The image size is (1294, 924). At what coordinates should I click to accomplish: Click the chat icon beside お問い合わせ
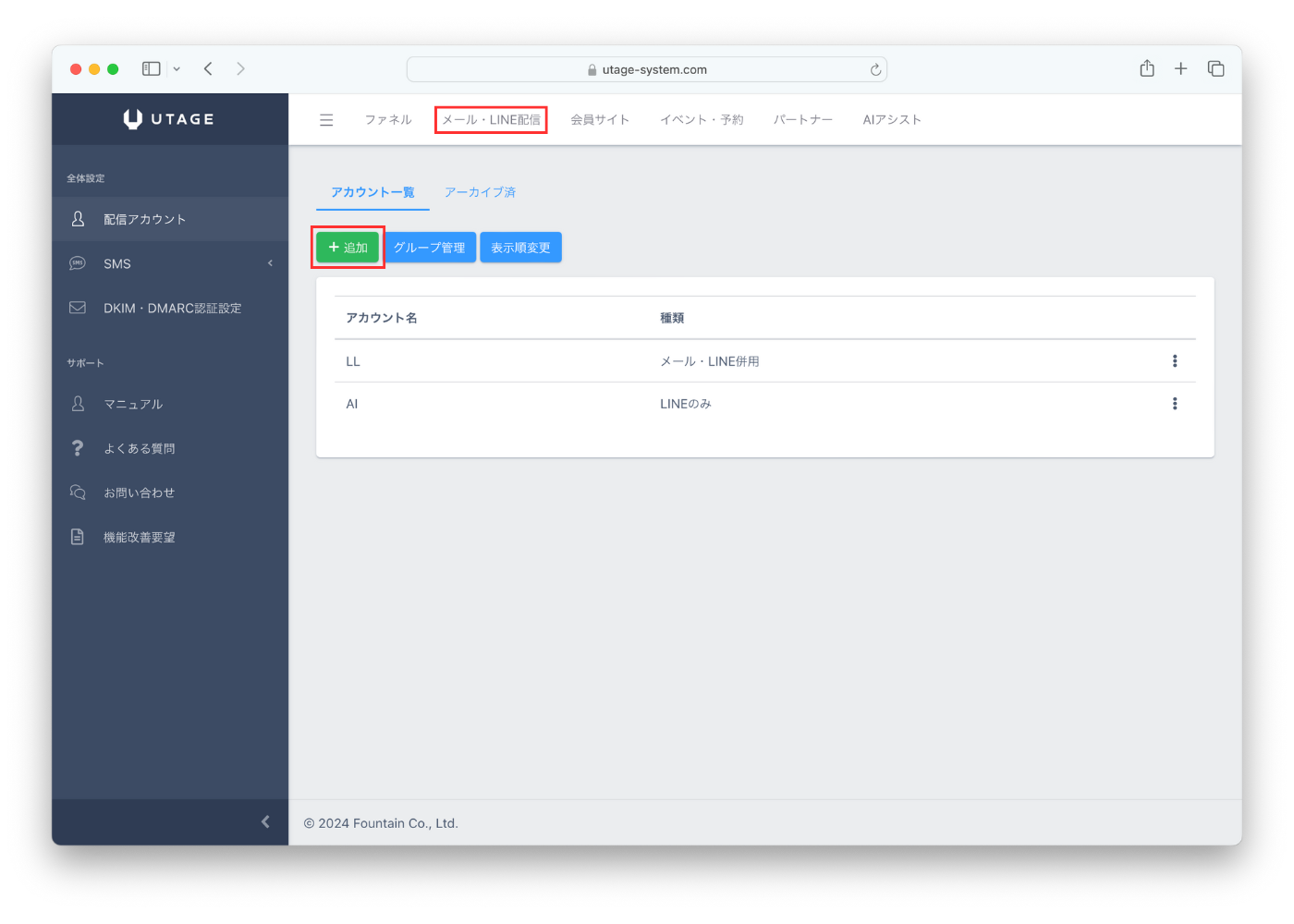tap(78, 492)
